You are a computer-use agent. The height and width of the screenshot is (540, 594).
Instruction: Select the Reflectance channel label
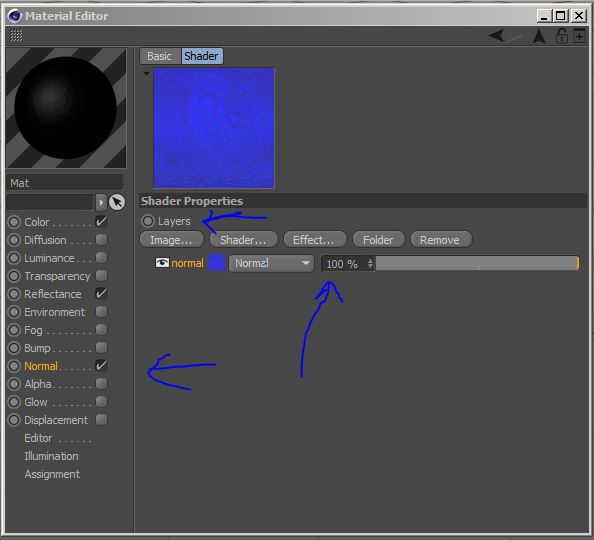pos(53,294)
